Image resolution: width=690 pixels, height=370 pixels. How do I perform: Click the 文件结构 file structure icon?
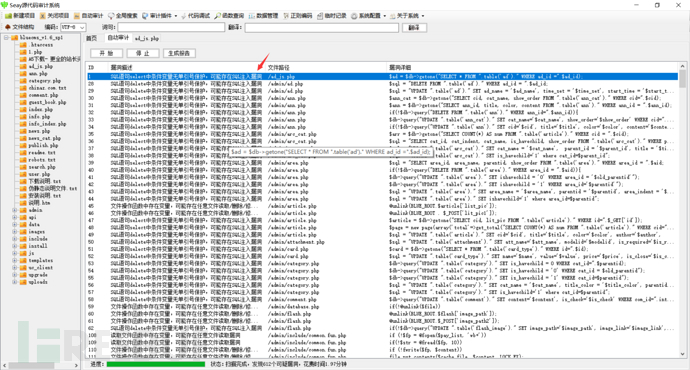[7, 27]
